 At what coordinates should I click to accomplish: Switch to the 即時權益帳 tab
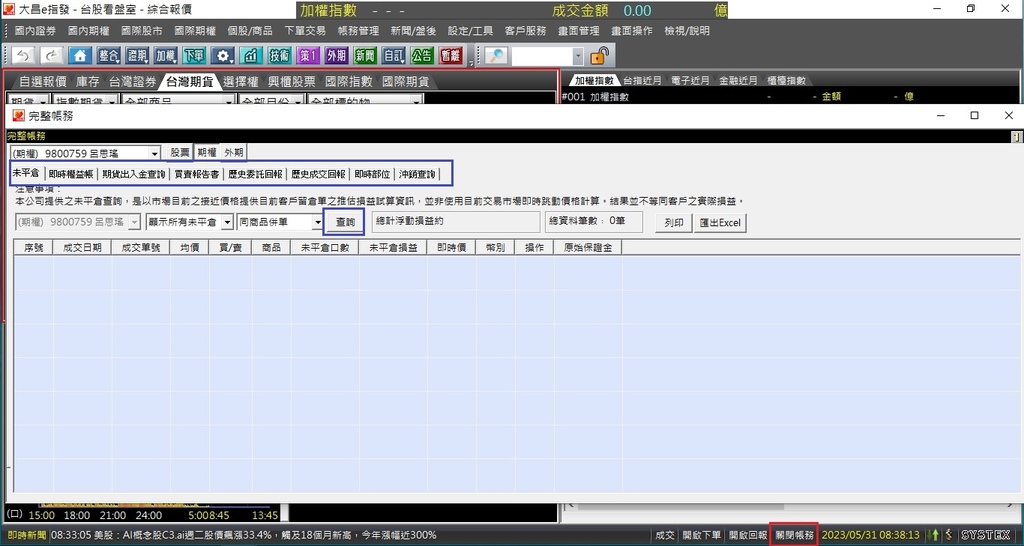(71, 174)
